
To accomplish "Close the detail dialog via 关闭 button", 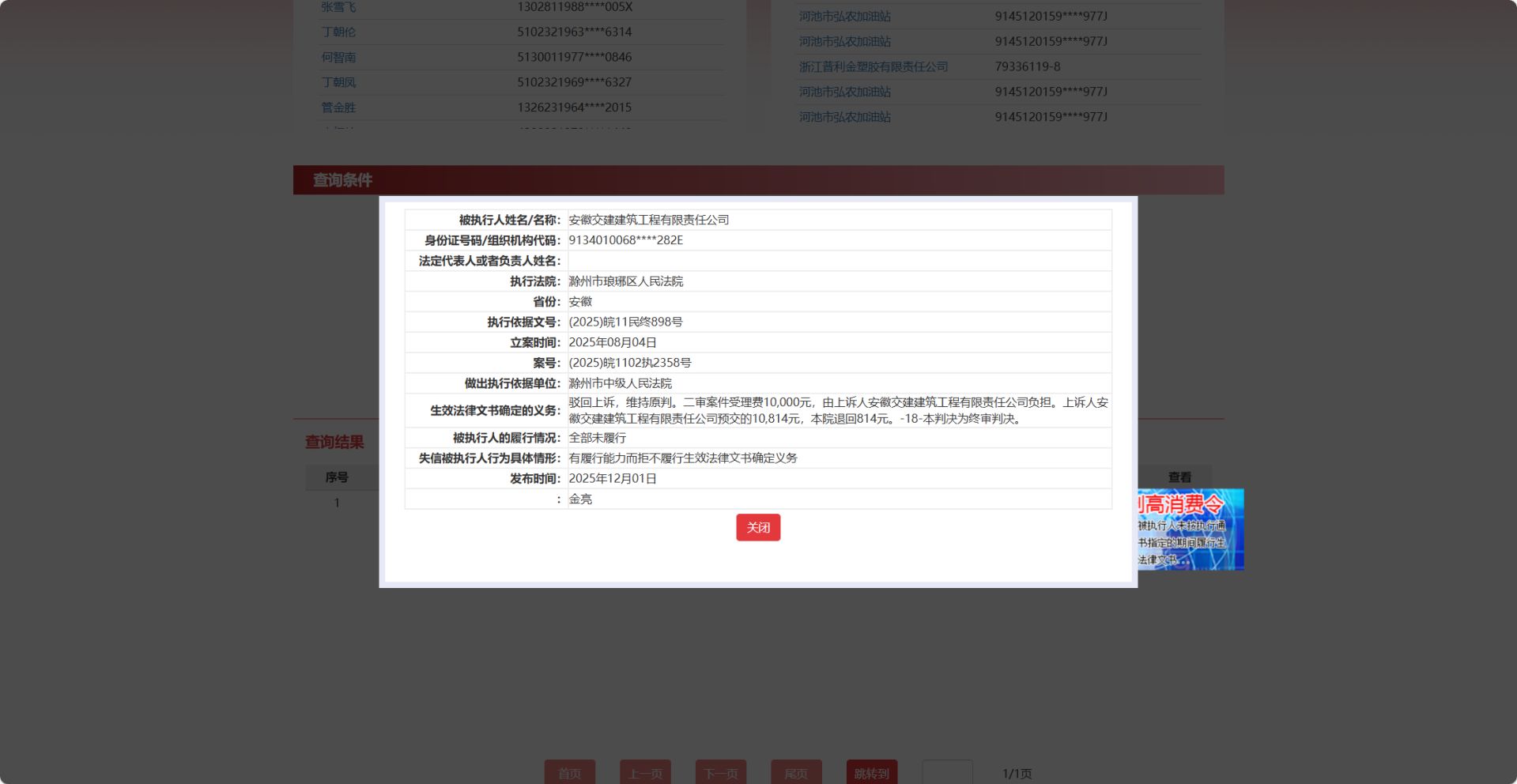I will coord(757,527).
